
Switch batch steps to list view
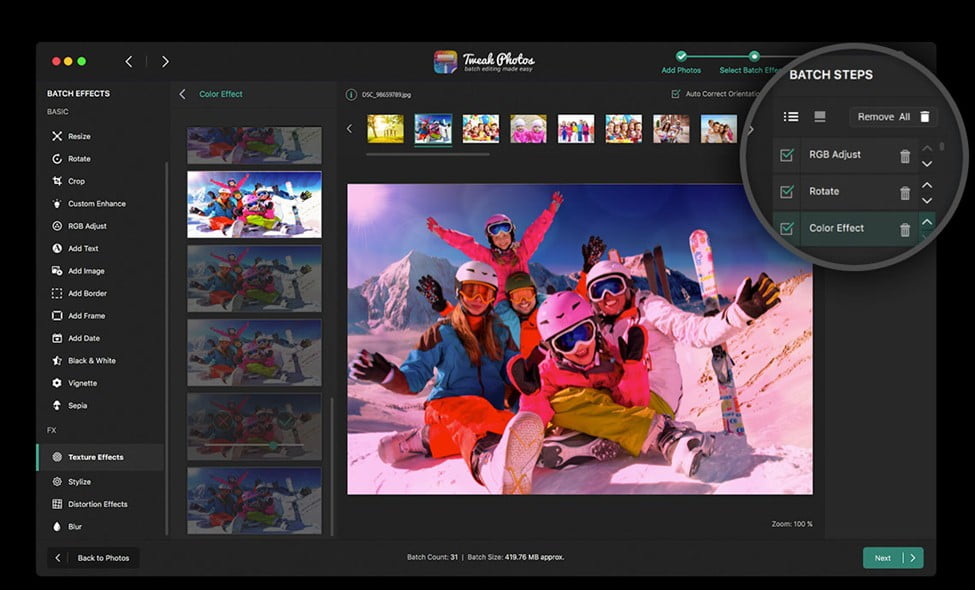point(791,116)
